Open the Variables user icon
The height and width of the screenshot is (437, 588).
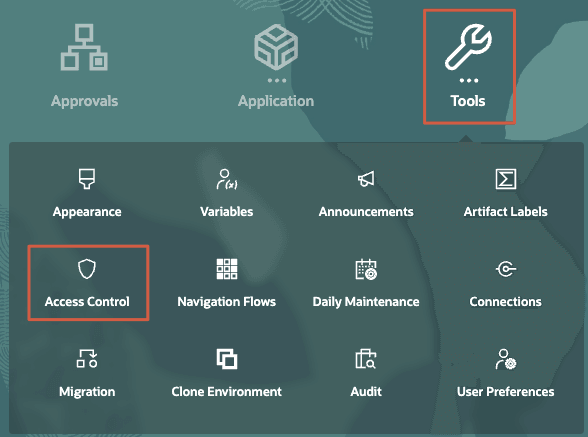pos(227,179)
